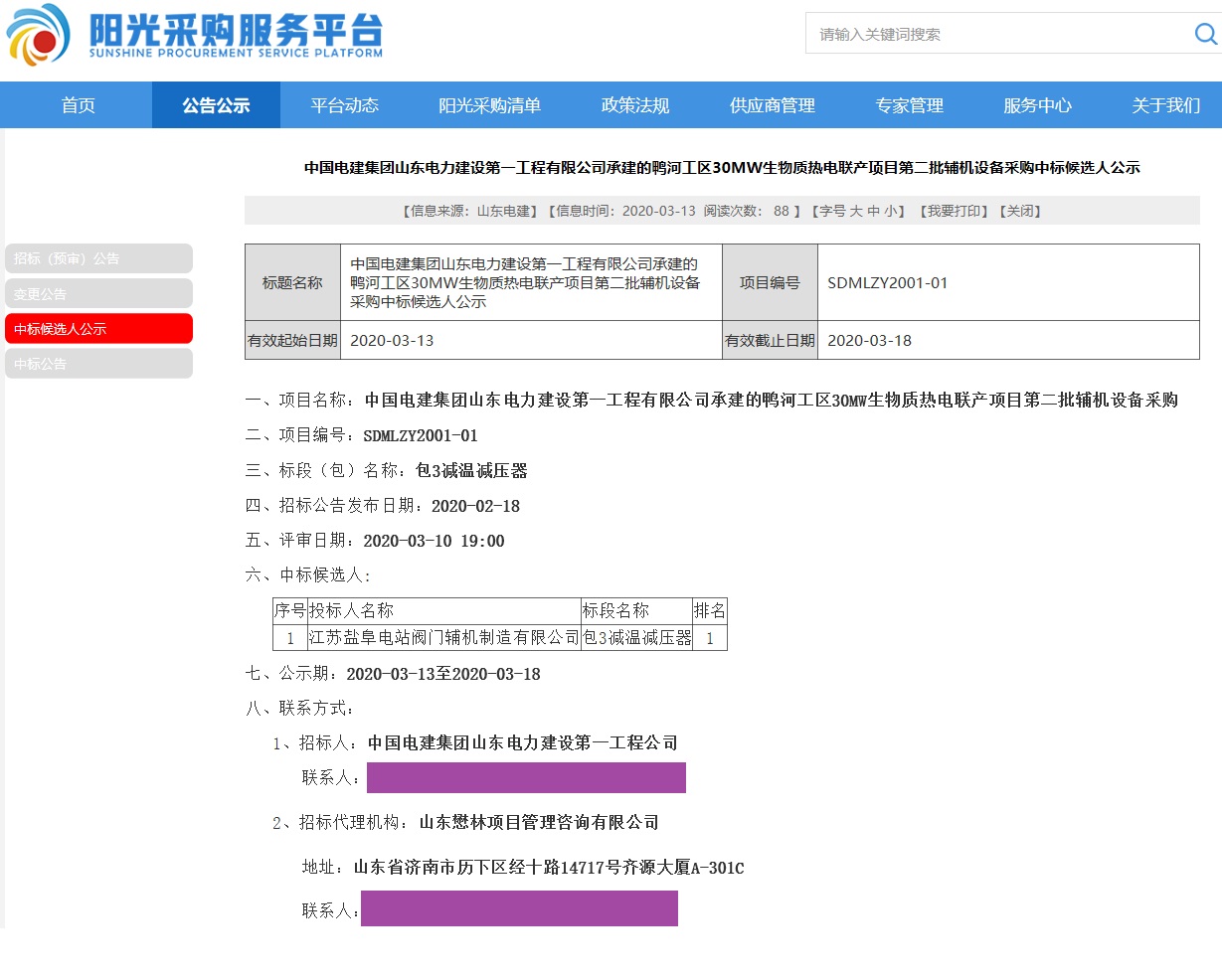The width and height of the screenshot is (1222, 980).
Task: Open the 中标公告 sidebar category
Action: tap(98, 364)
